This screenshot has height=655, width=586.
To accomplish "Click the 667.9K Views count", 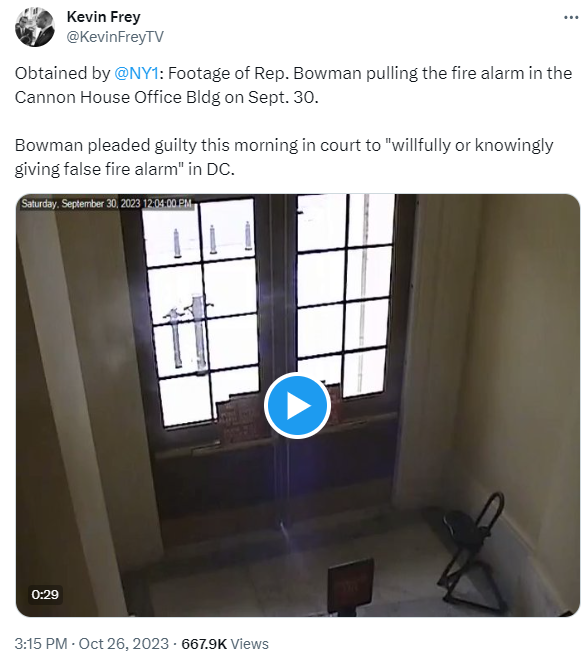I will pos(225,643).
